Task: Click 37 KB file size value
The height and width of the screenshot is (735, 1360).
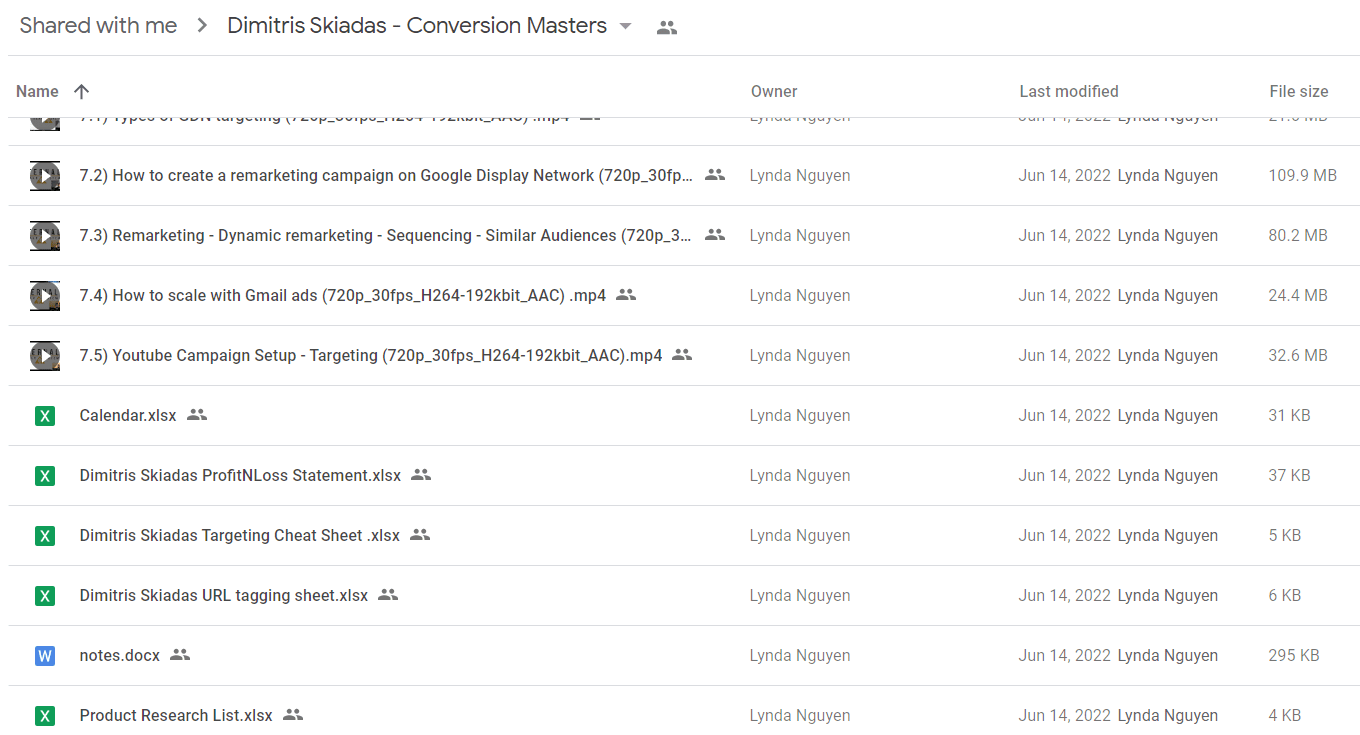Action: coord(1290,476)
